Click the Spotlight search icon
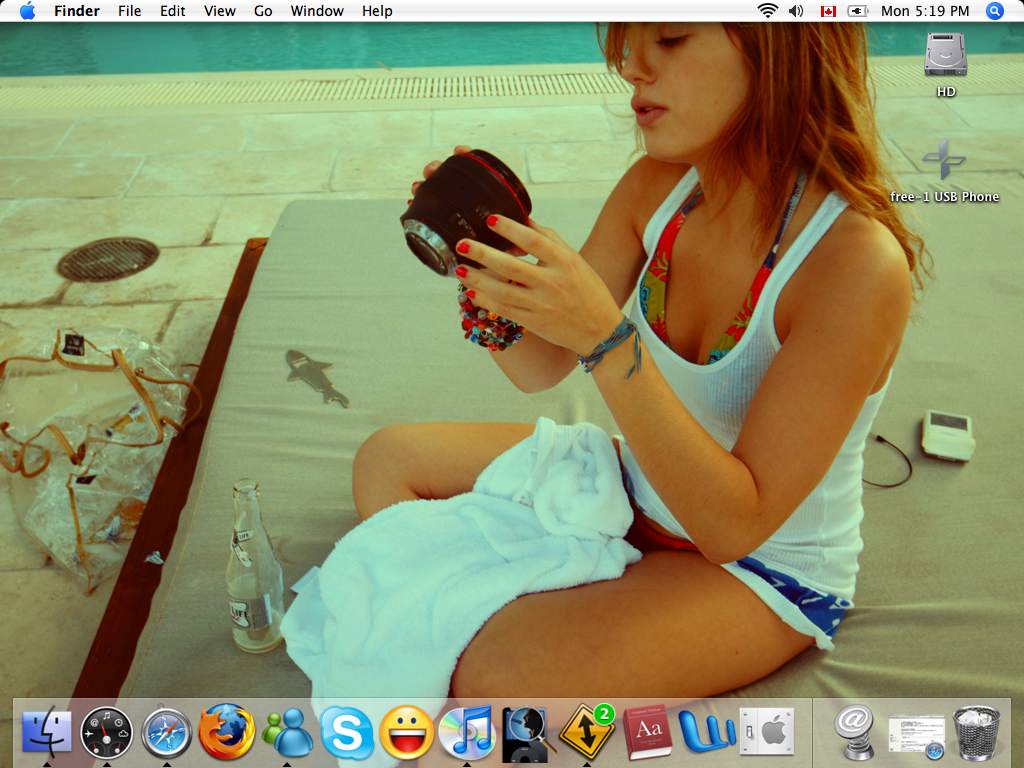Screen dimensions: 1024x768 coord(994,11)
